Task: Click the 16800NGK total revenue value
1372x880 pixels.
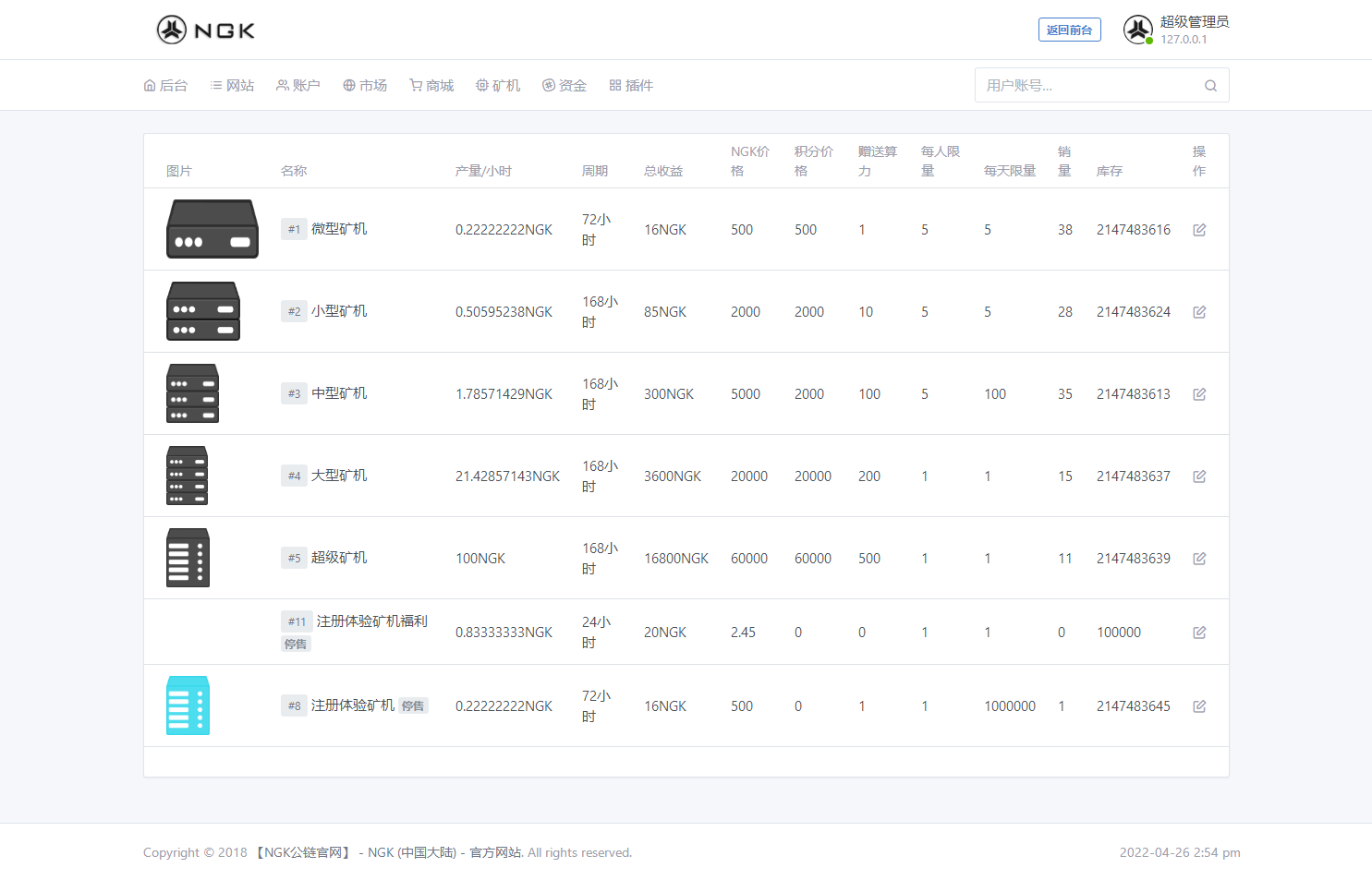Action: (676, 559)
